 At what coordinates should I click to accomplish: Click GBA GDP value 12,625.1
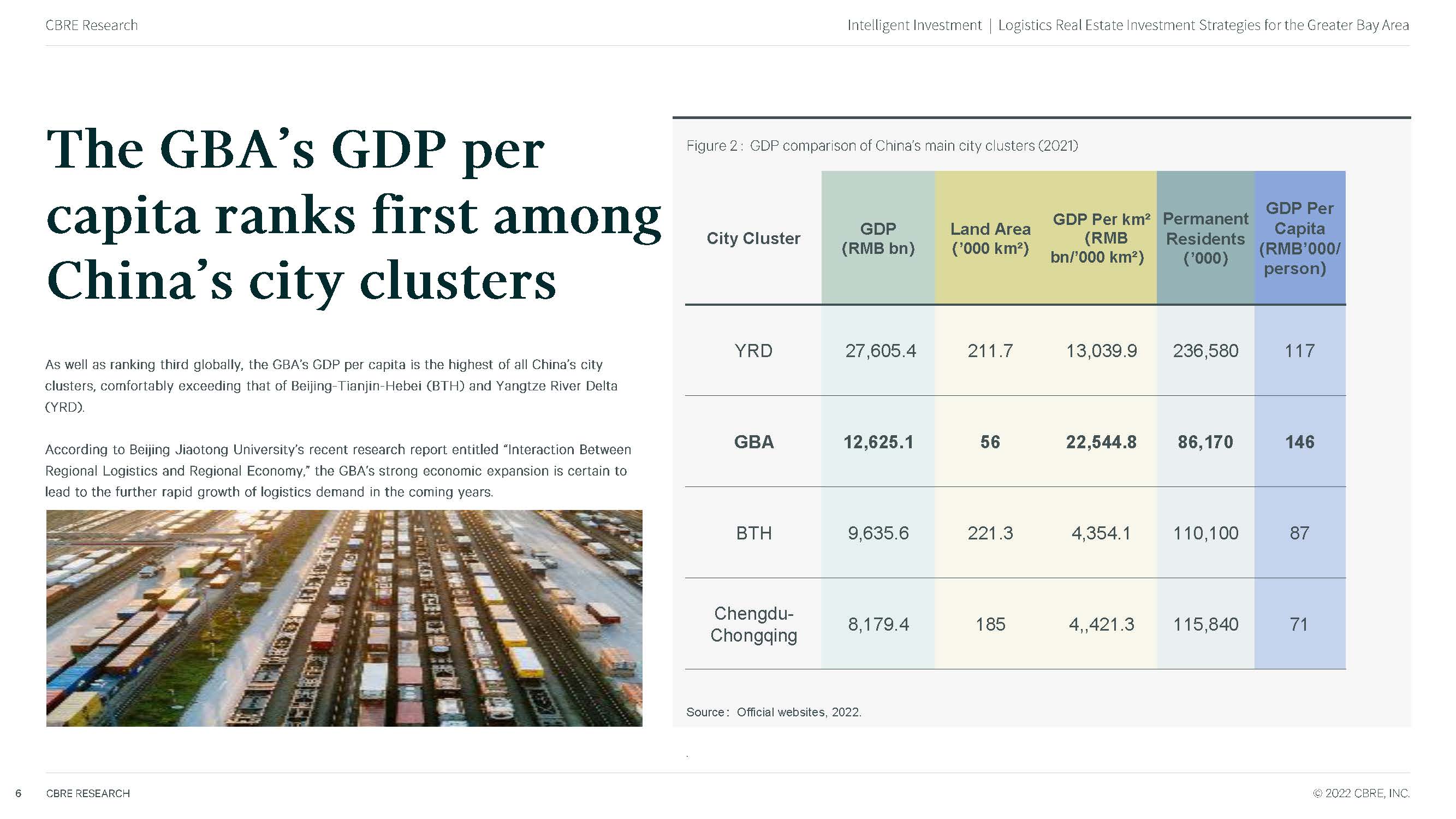(x=878, y=441)
